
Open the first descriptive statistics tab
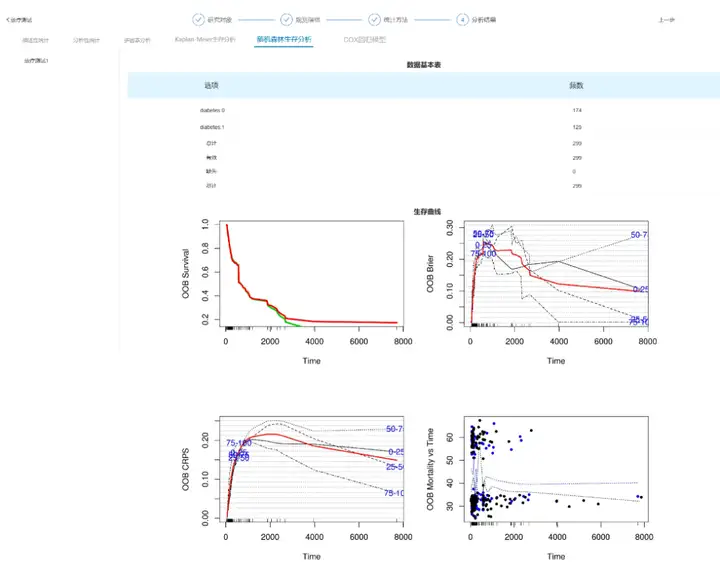pos(35,40)
